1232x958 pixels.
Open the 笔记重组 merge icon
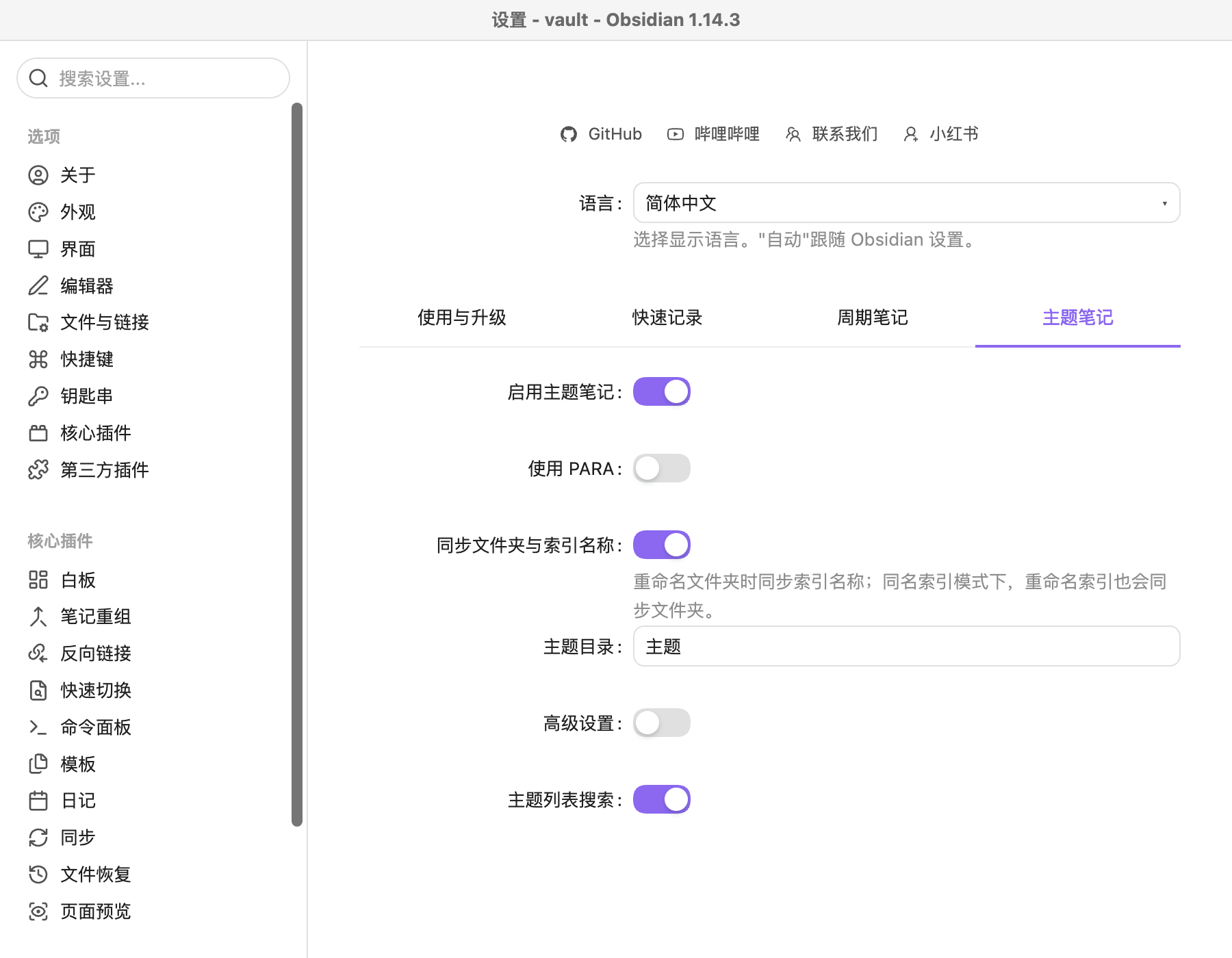pyautogui.click(x=38, y=617)
